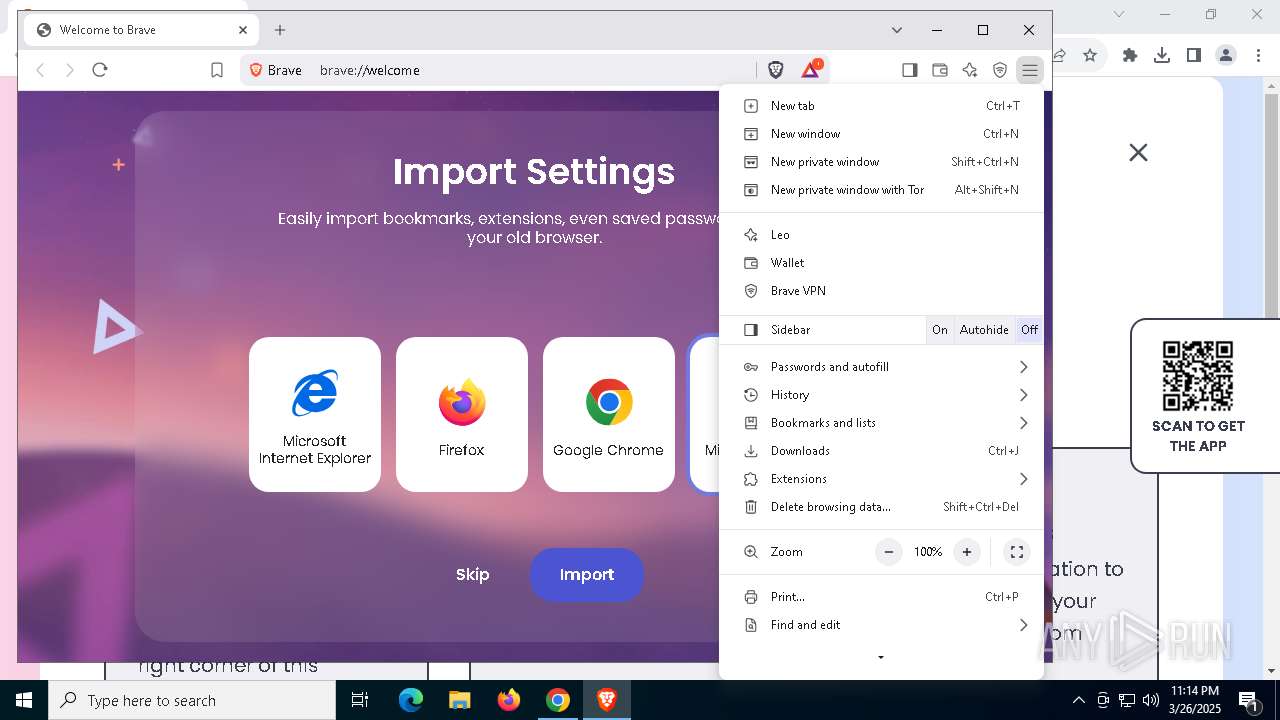Click the QR code scan-to-get-app card
This screenshot has height=720, width=1280.
tap(1205, 396)
